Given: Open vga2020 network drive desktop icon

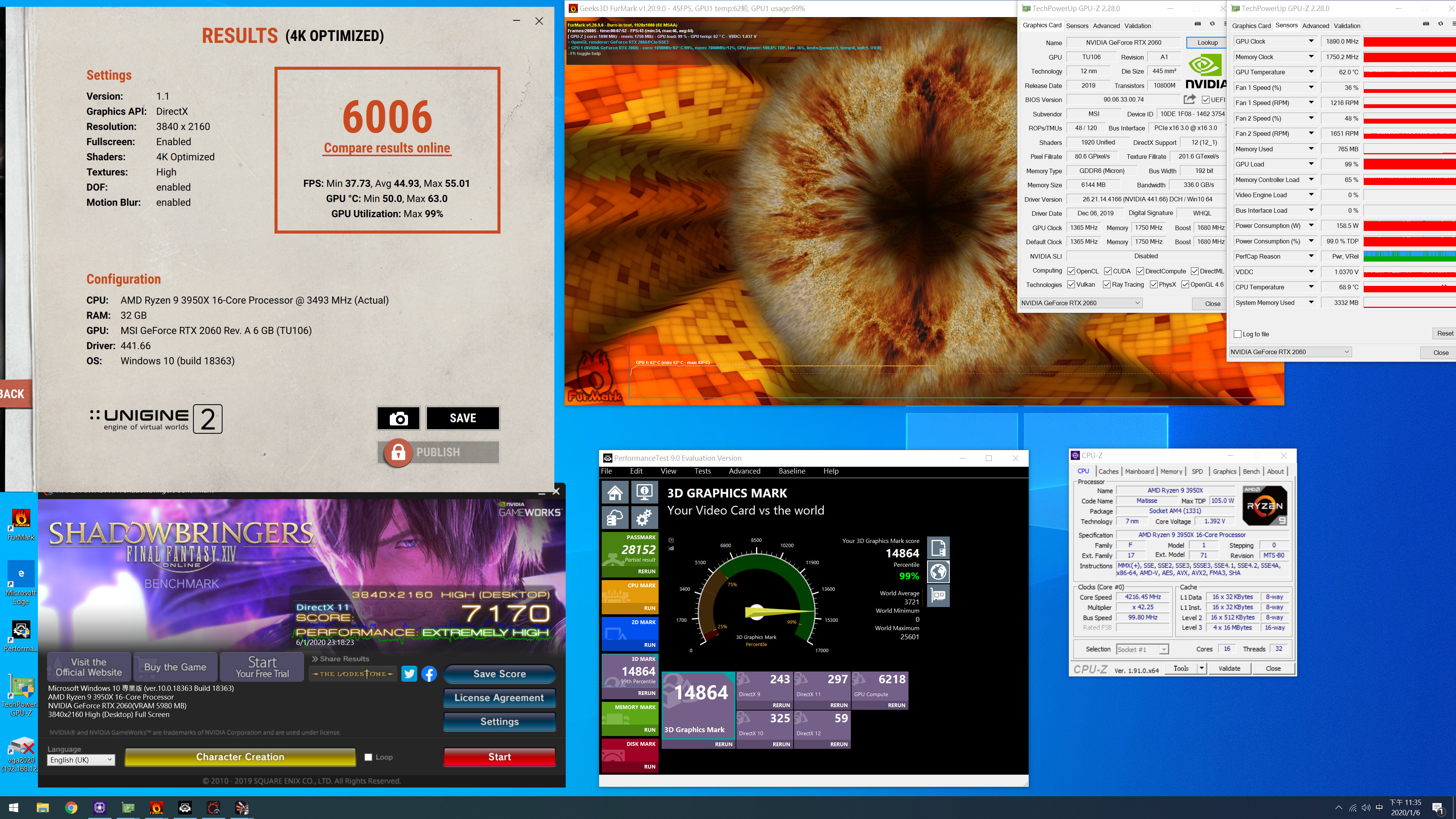Looking at the screenshot, I should (21, 754).
